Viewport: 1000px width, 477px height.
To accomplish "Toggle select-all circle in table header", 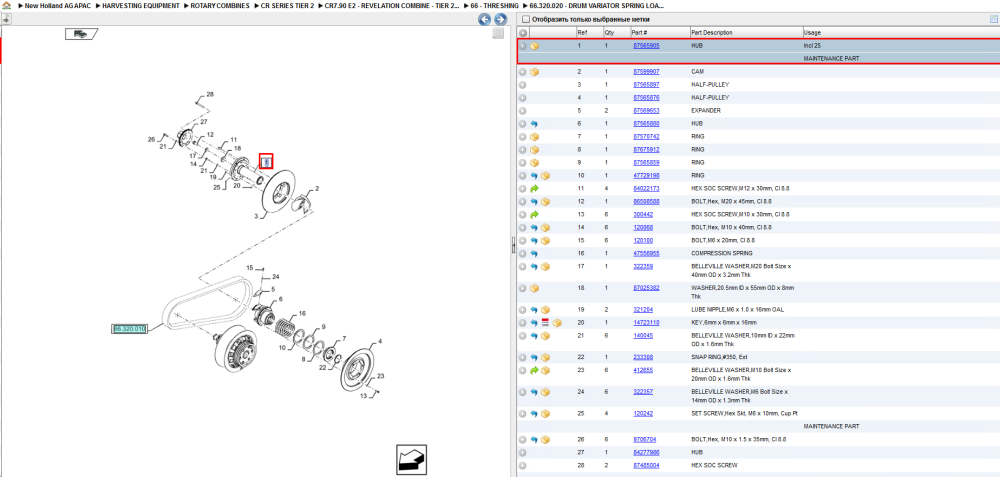I will pos(523,33).
